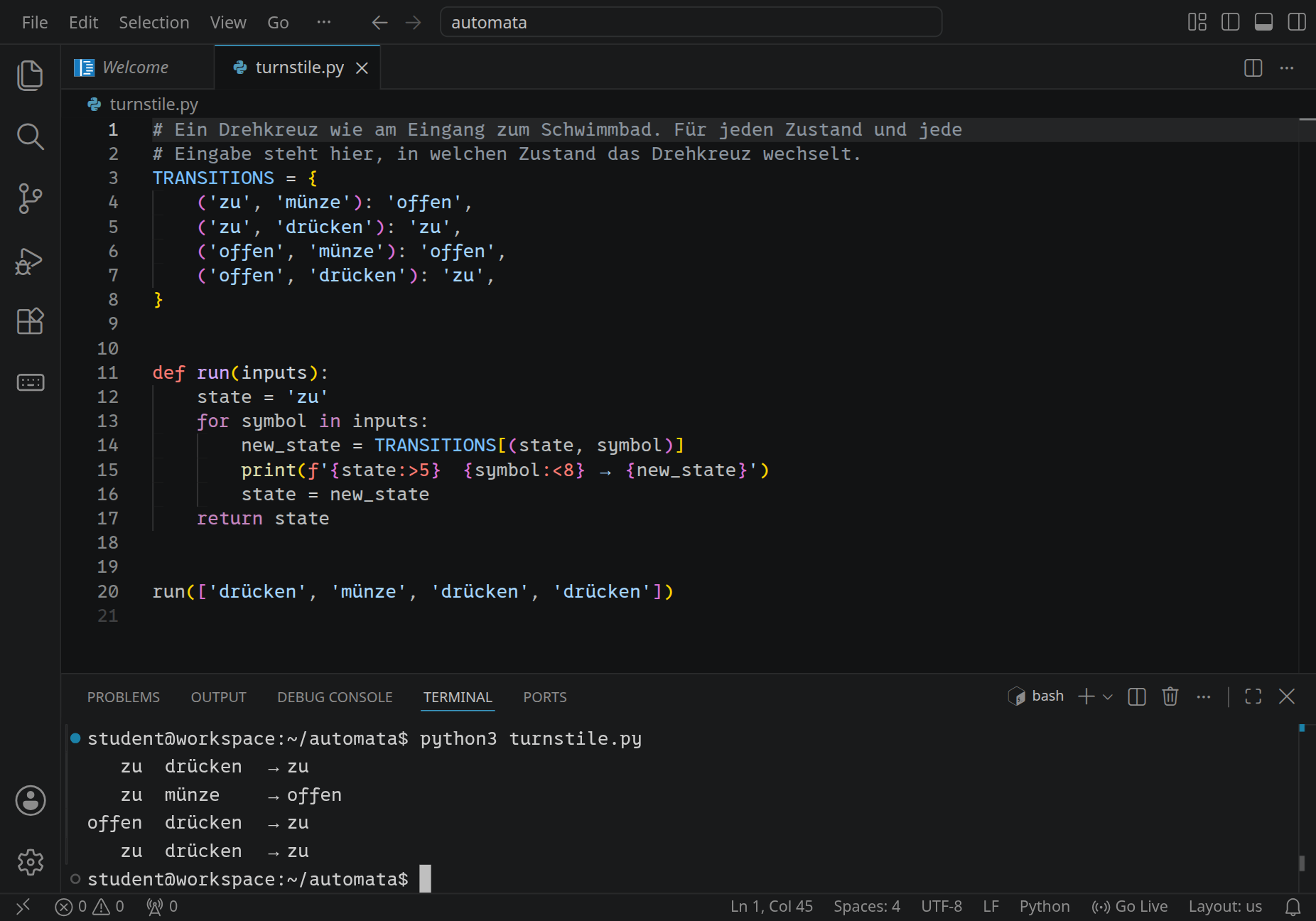Open more actions for the editor
Viewport: 1316px width, 921px height.
click(x=1287, y=68)
